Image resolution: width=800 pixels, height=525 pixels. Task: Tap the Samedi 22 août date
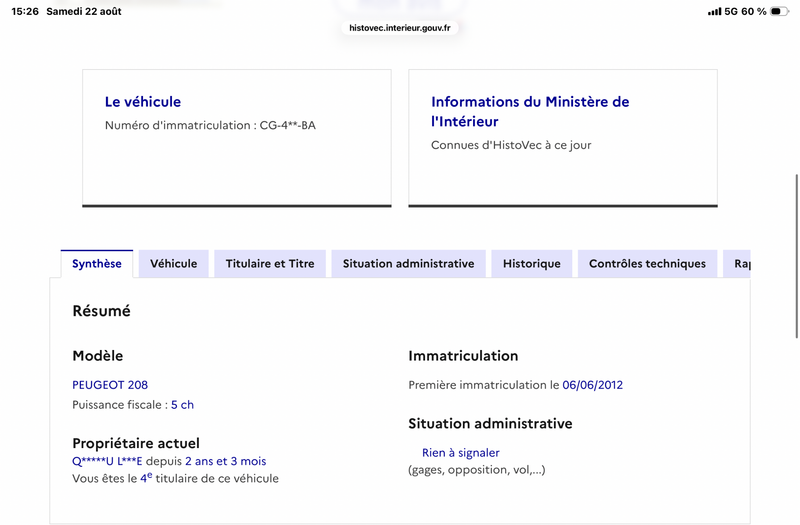pyautogui.click(x=84, y=11)
